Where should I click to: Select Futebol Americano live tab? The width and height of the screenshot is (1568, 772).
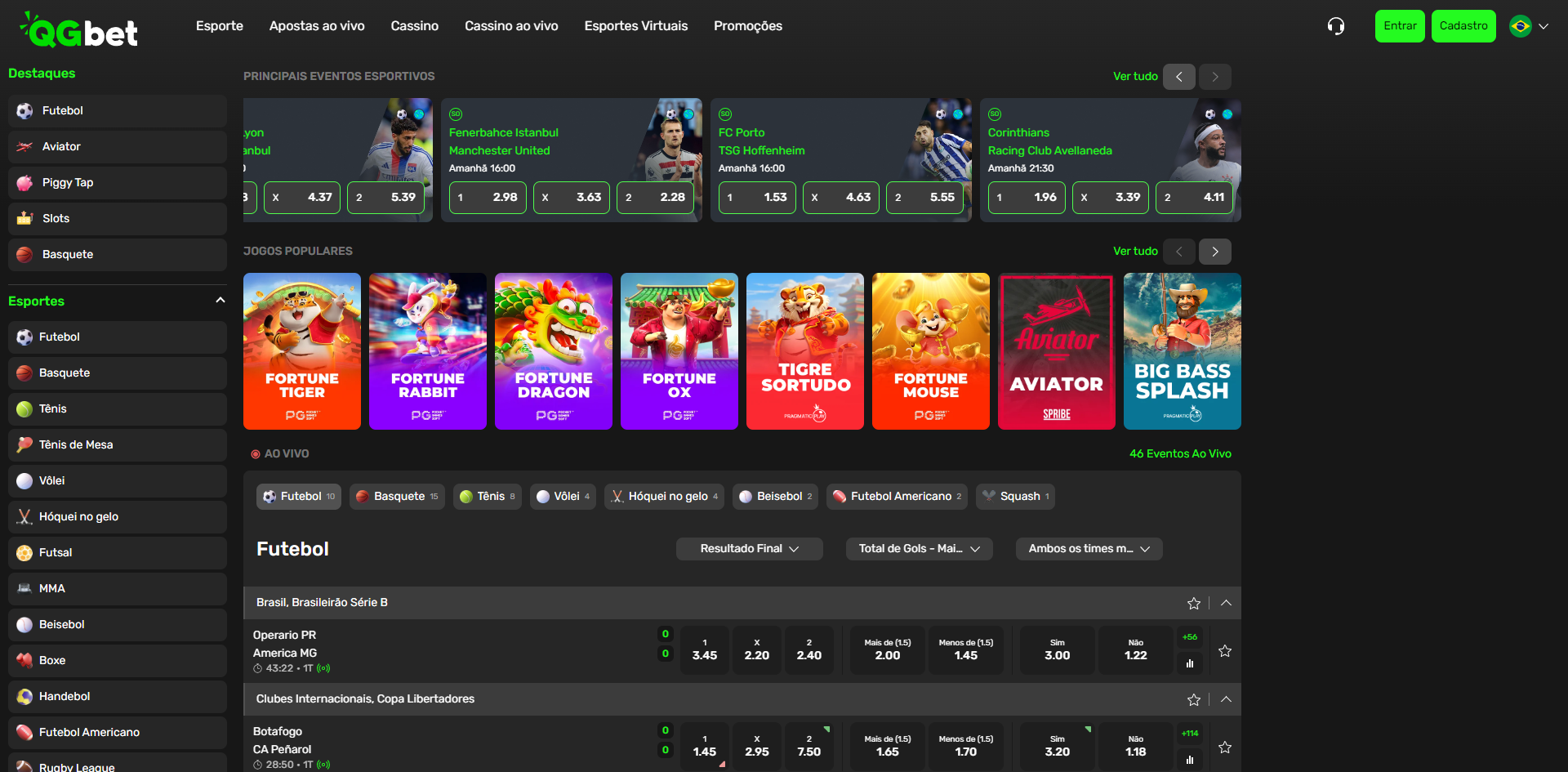pos(897,497)
